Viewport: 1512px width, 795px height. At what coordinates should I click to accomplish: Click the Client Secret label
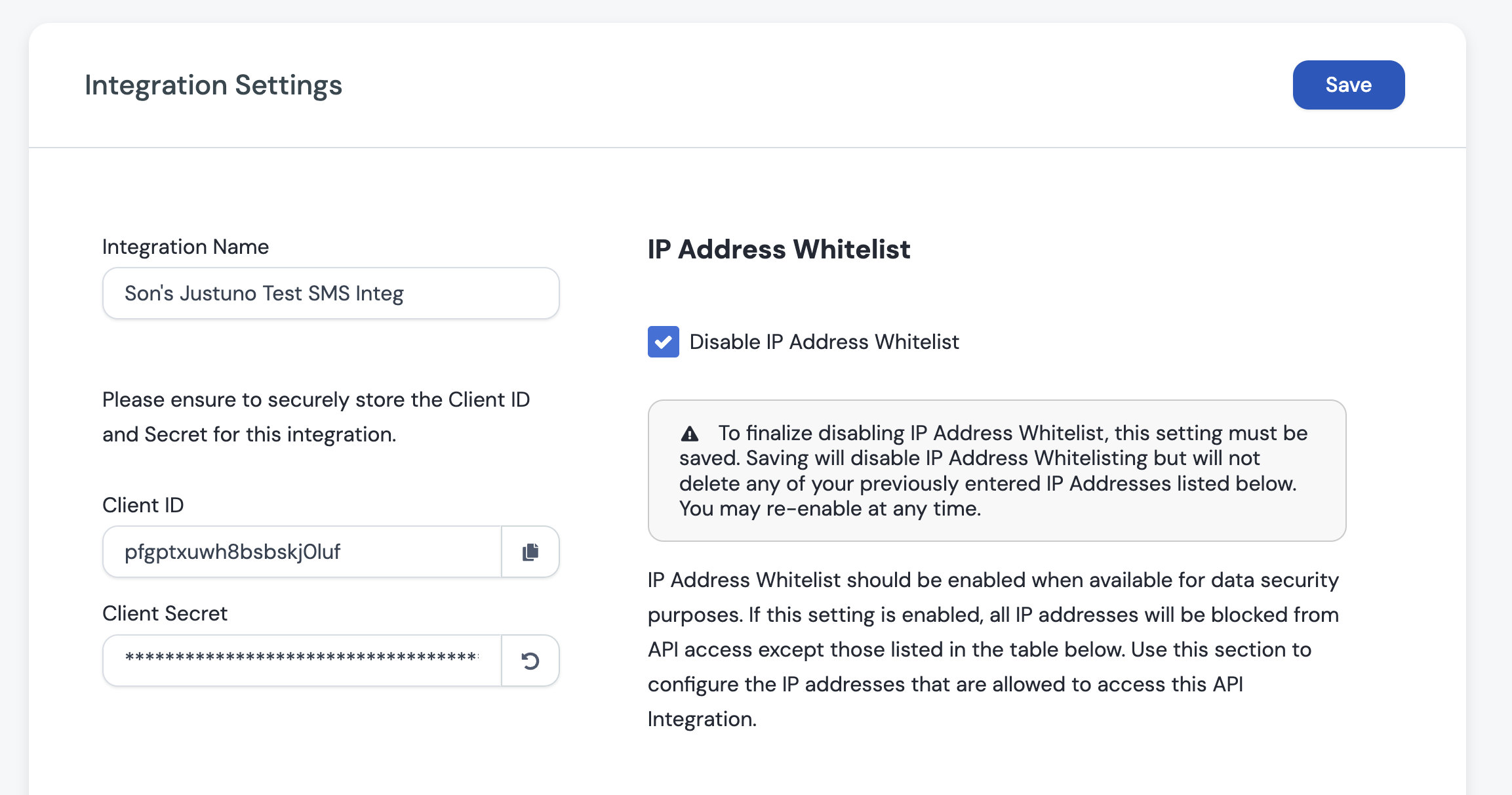tap(165, 613)
